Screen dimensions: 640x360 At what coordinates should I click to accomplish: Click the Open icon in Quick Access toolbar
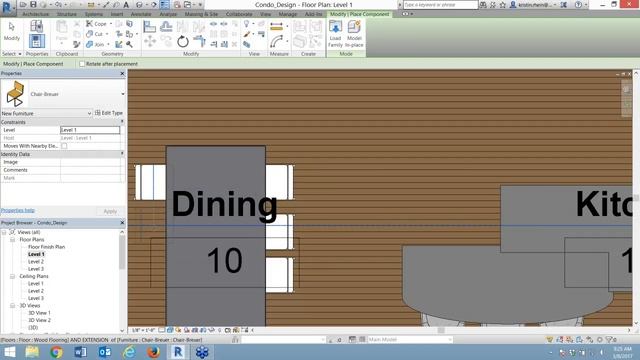[x=23, y=4]
